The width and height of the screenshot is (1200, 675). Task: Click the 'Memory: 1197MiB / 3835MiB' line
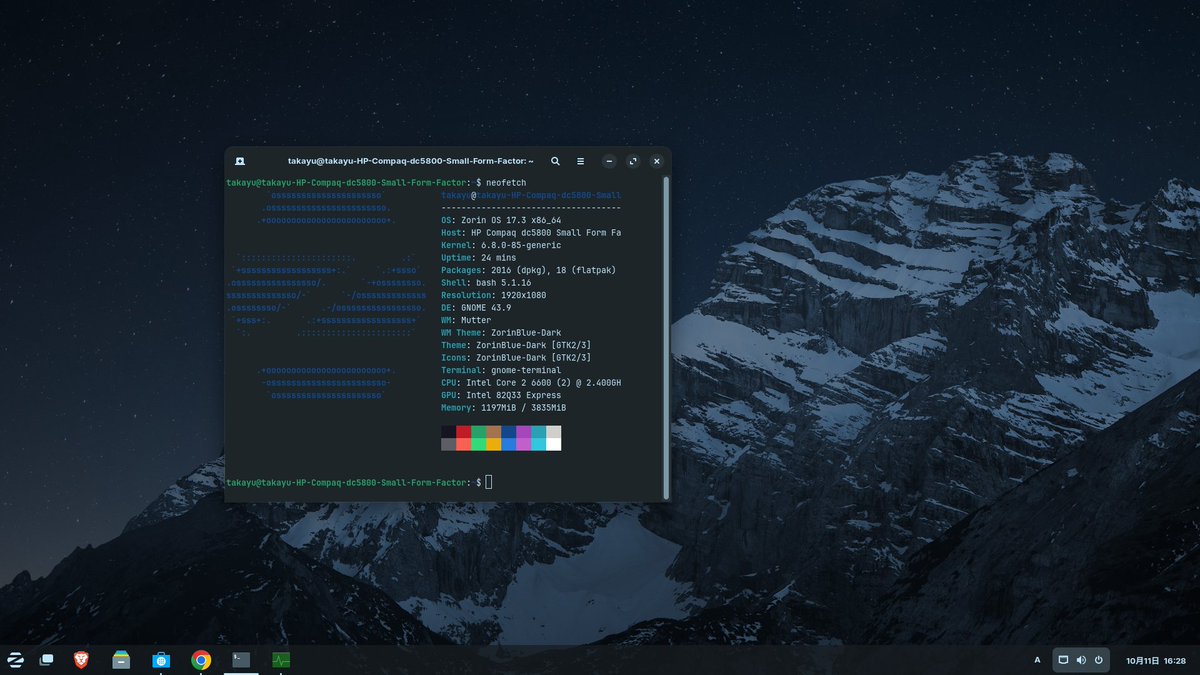tap(504, 408)
